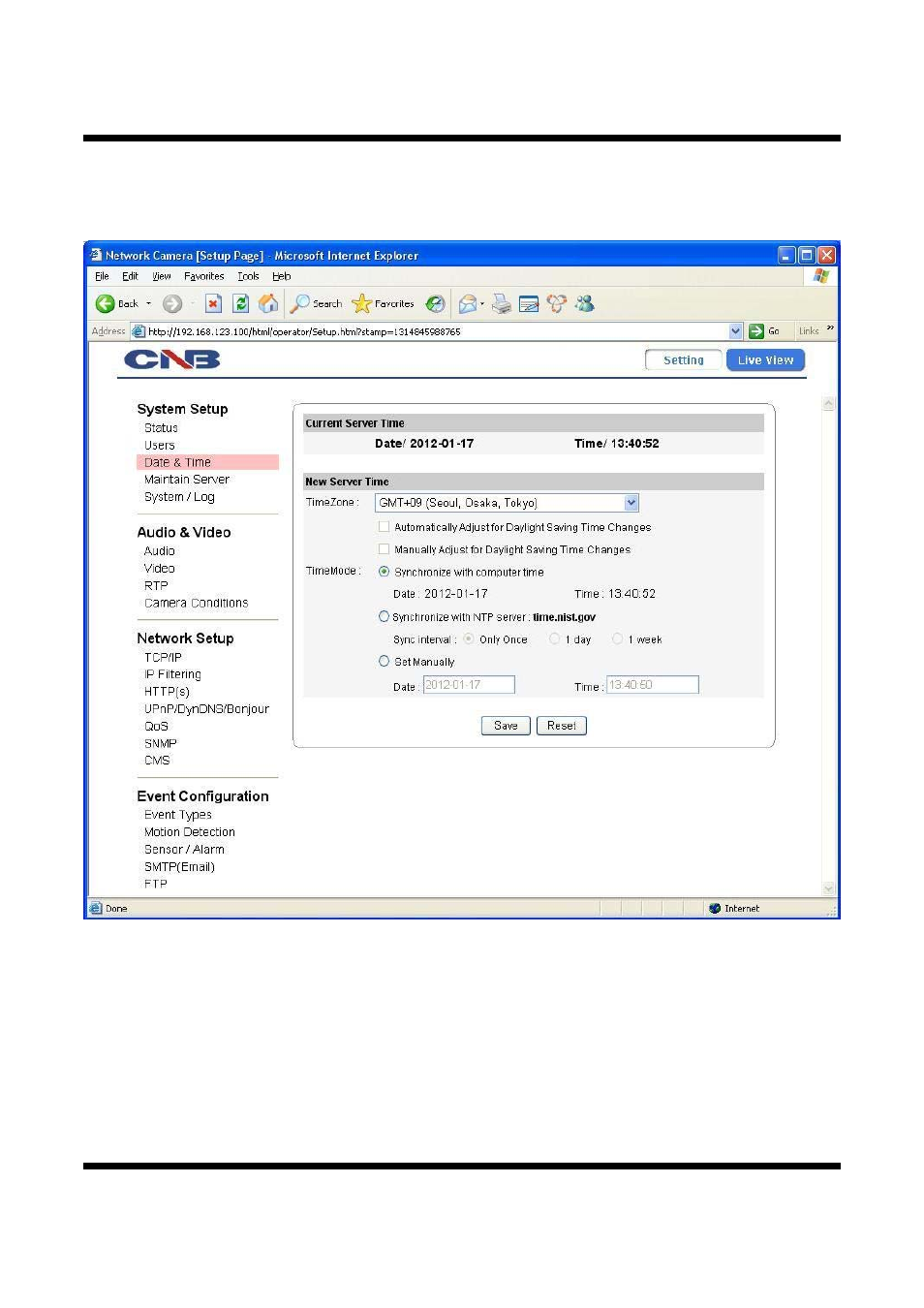Open the Users page link

[x=160, y=446]
